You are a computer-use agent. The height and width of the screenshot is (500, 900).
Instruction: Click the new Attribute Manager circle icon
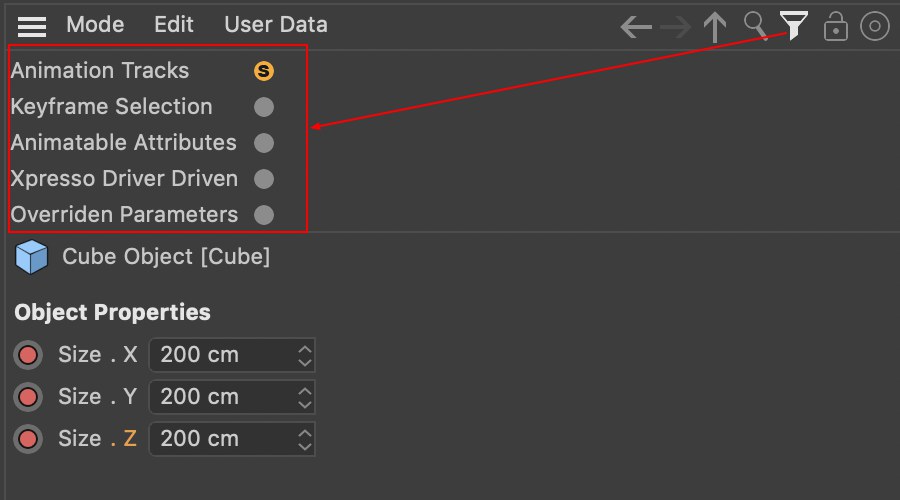click(875, 26)
